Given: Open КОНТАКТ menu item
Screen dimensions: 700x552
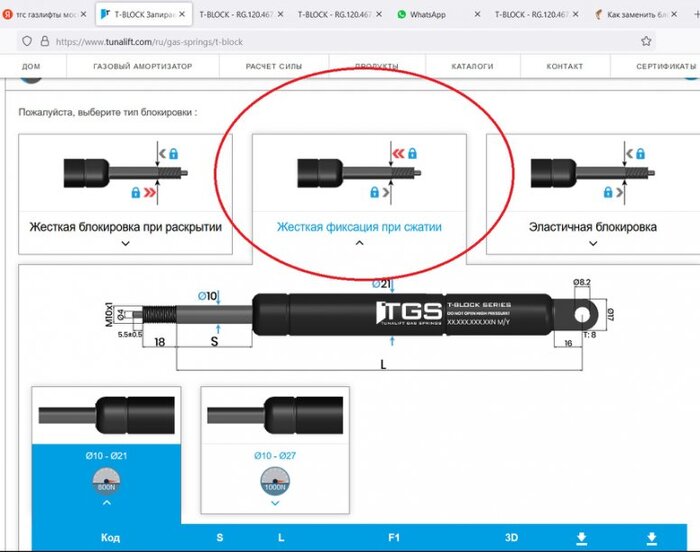Looking at the screenshot, I should (x=565, y=67).
